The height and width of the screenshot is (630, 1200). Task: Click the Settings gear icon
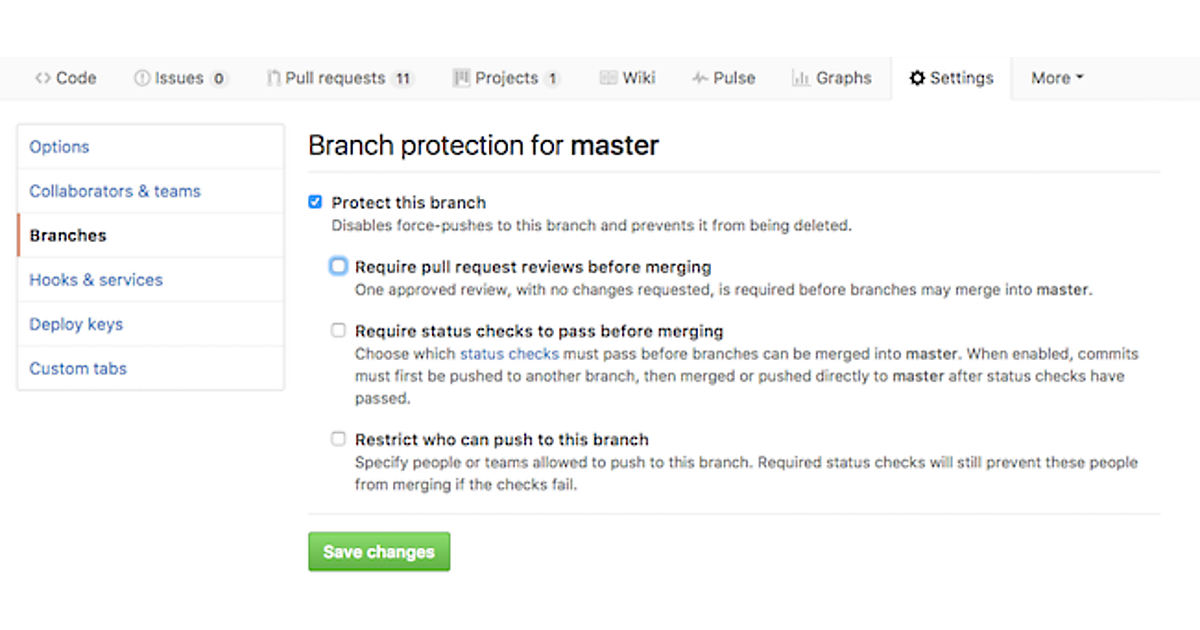tap(917, 78)
